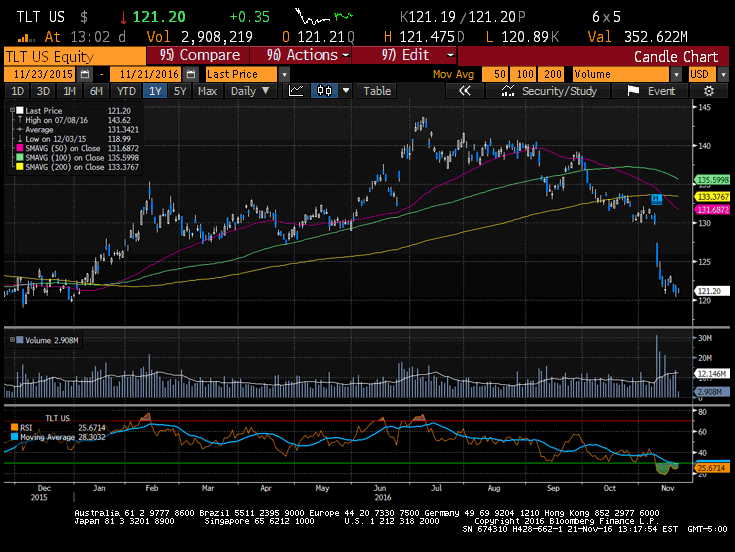Viewport: 735px width, 552px height.
Task: Click the High on 07/08/16 legend row
Action: [74, 120]
